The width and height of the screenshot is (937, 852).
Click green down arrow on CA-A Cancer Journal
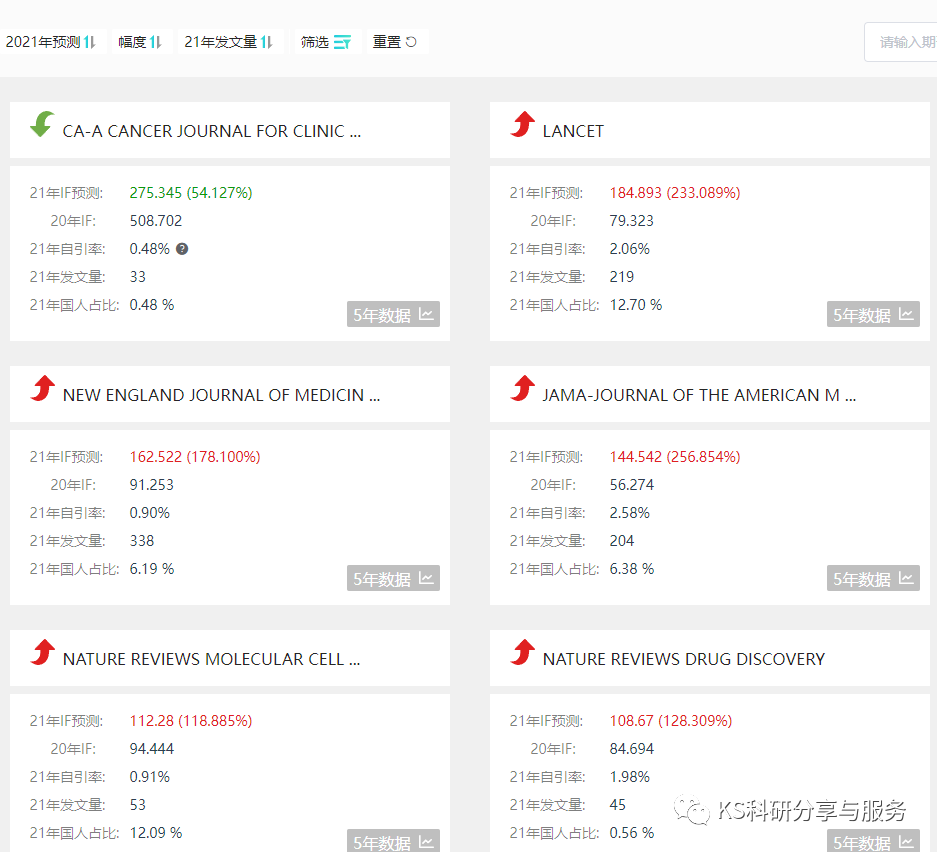tap(42, 124)
